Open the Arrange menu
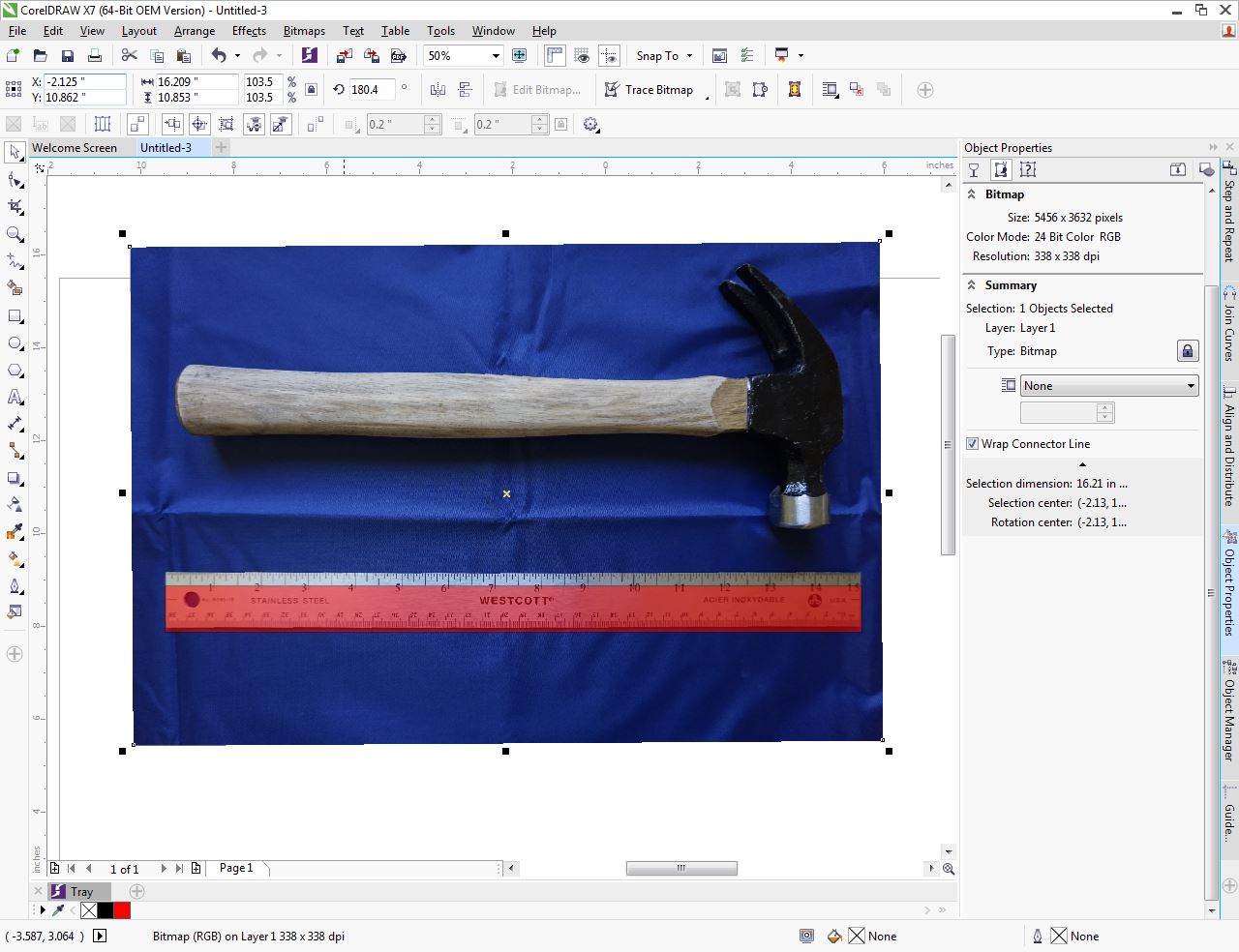Screen dimensions: 1239x952 click(195, 31)
